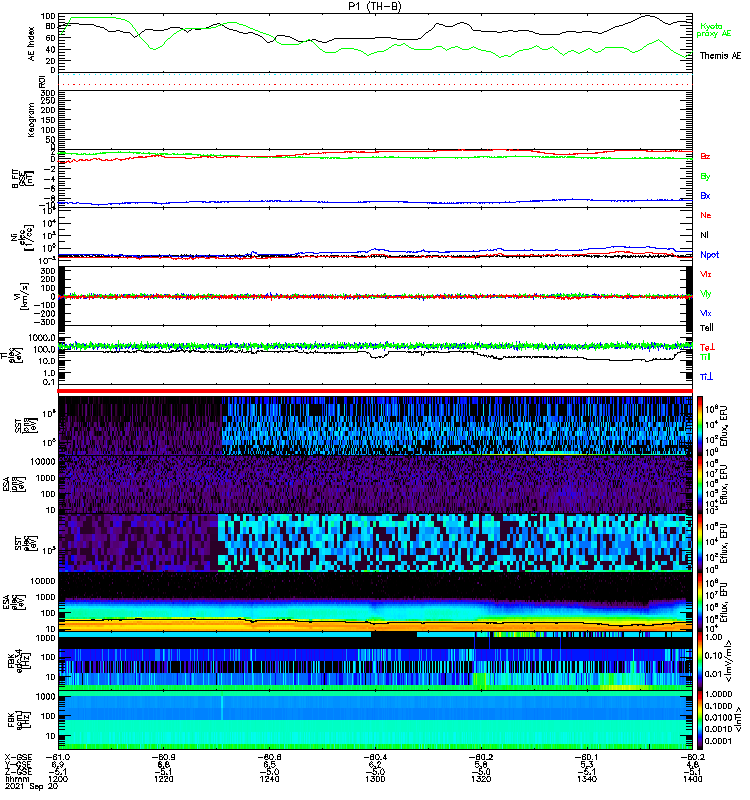The image size is (750, 800).
Task: Click the 1200 time tick label
Action: pyautogui.click(x=58, y=779)
